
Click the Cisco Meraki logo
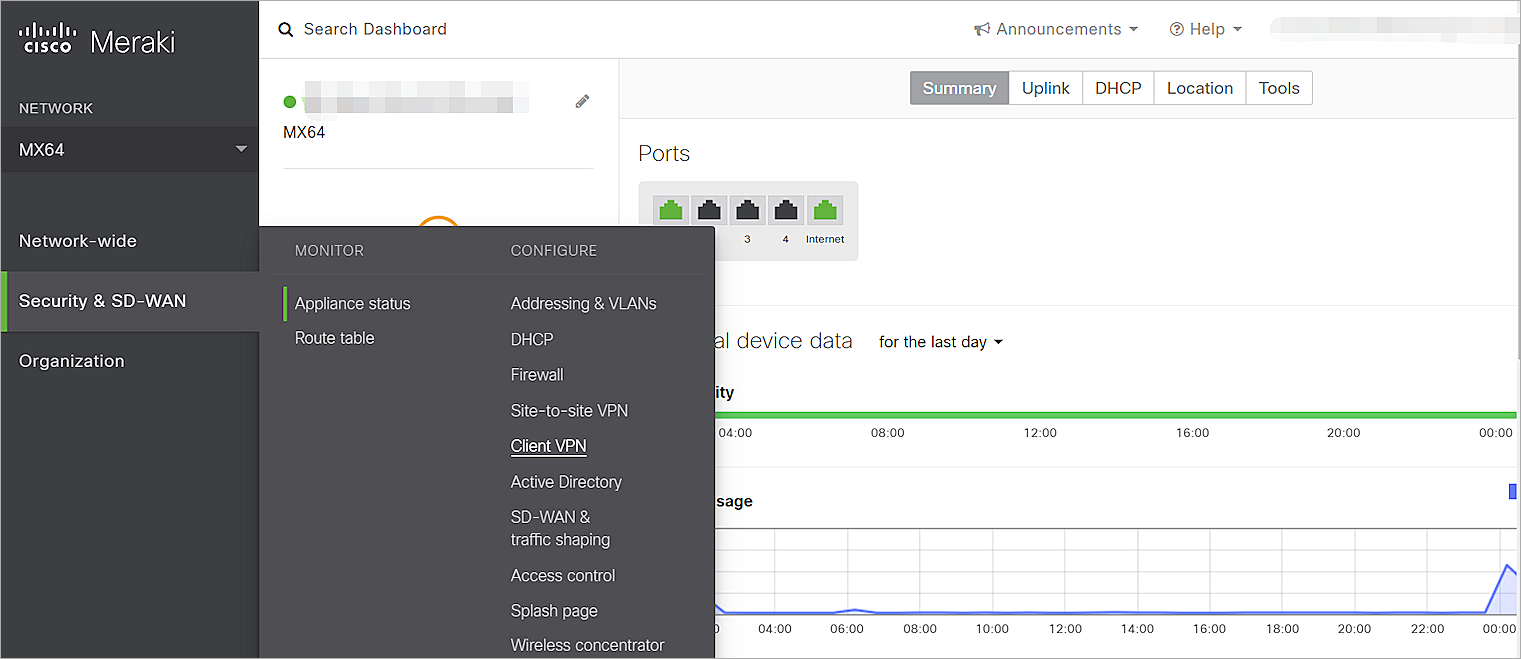coord(95,39)
